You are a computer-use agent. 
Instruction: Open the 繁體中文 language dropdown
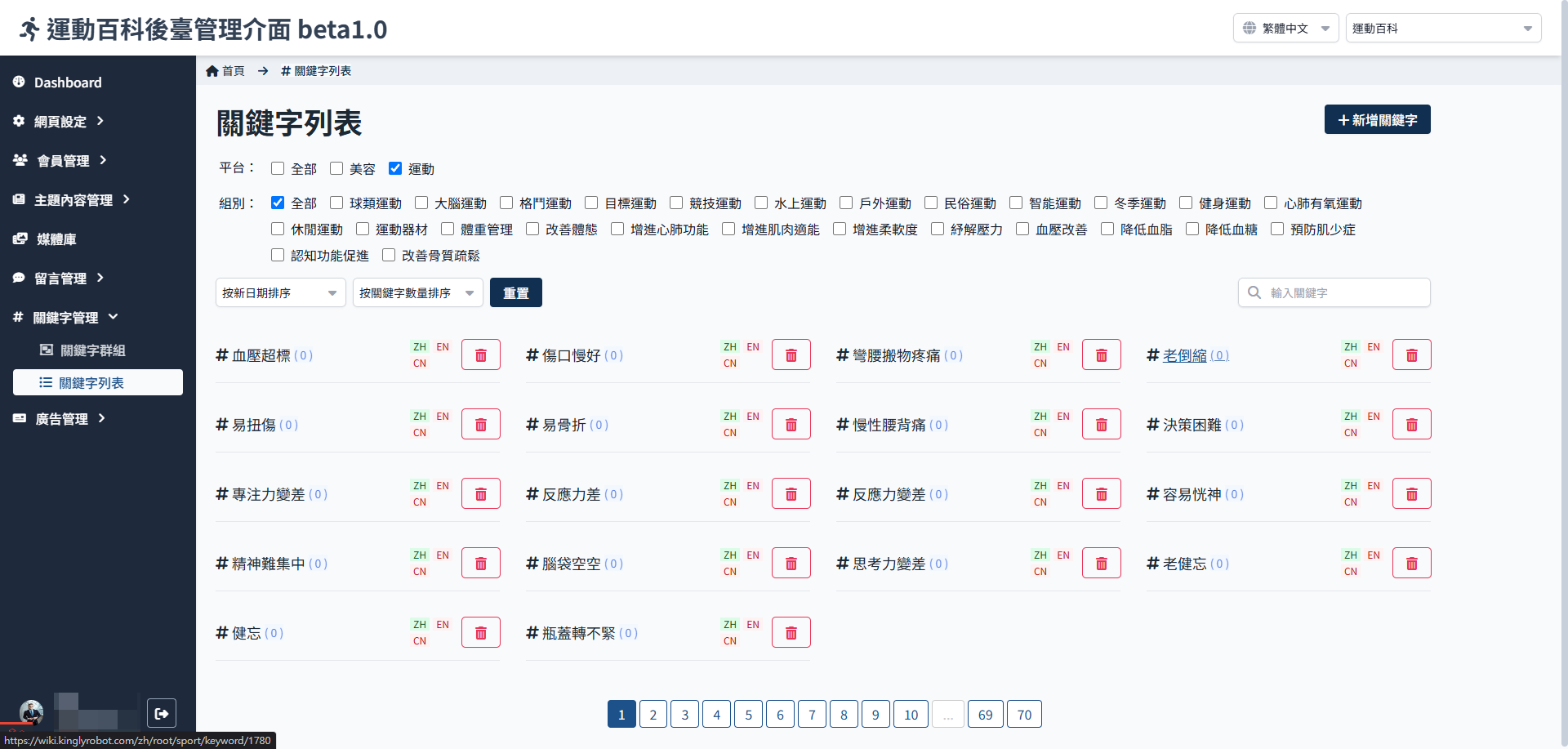(1286, 28)
